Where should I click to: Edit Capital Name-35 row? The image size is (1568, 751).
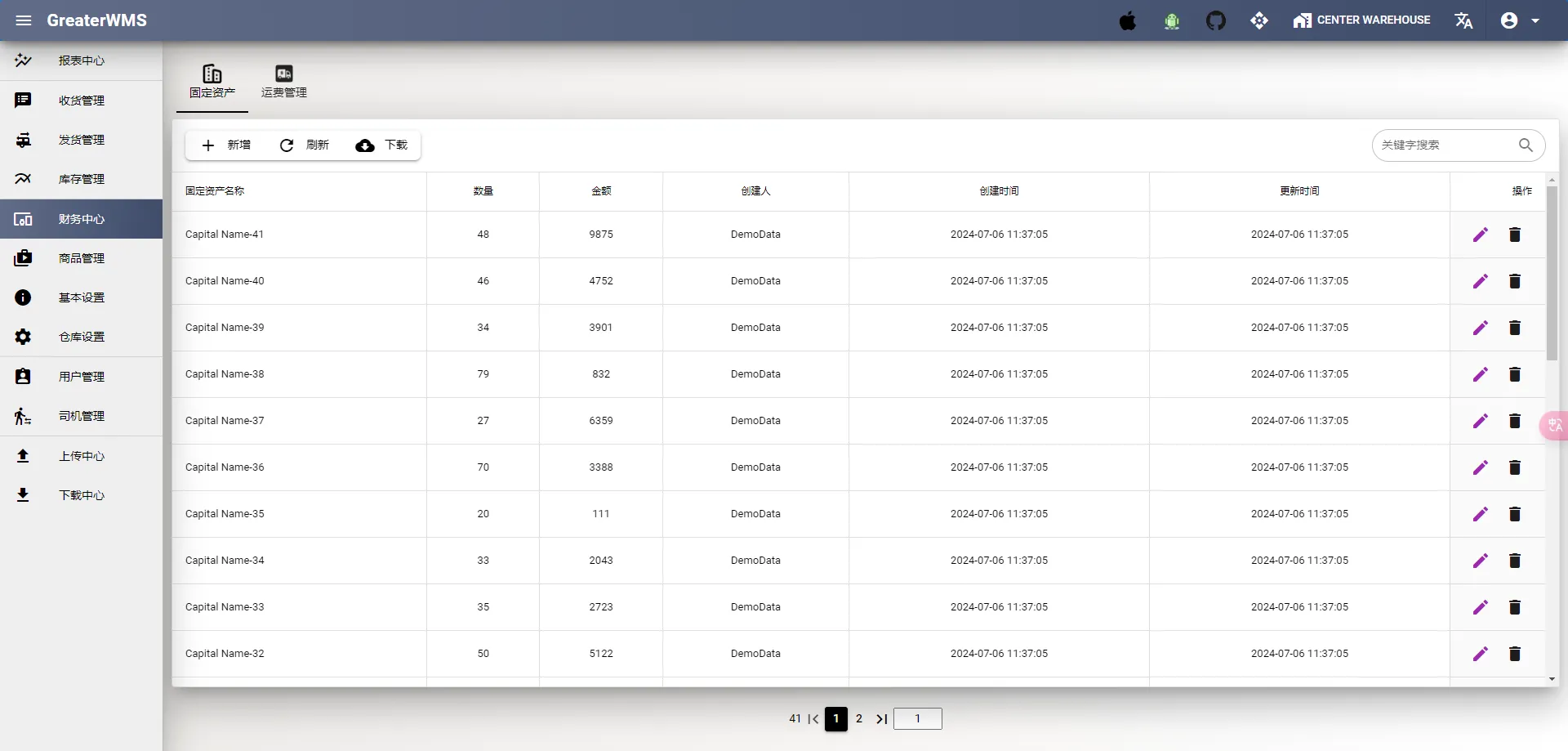pyautogui.click(x=1481, y=514)
